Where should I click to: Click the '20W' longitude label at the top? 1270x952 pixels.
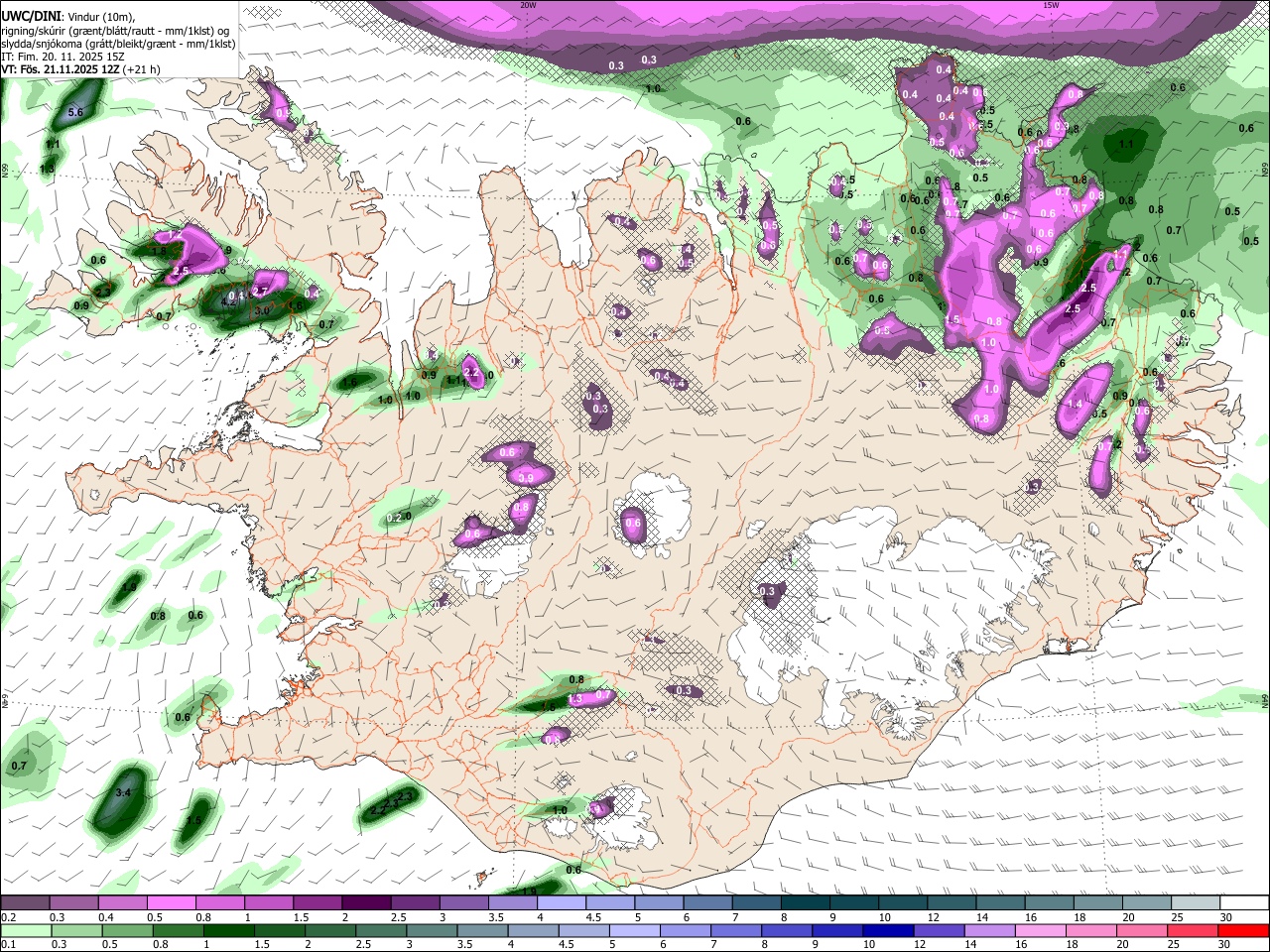tap(528, 4)
